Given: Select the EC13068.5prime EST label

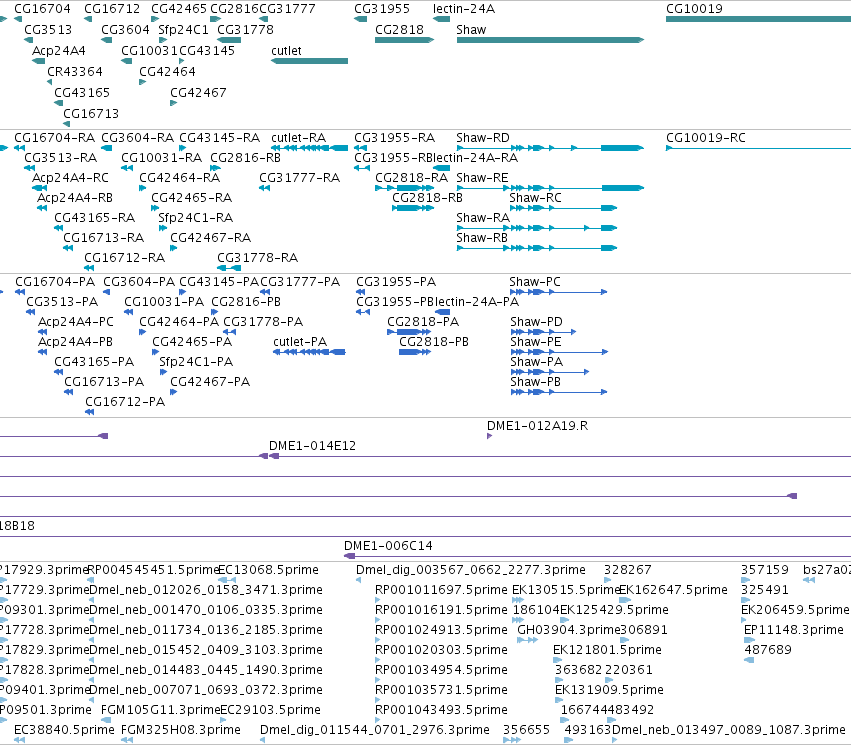Looking at the screenshot, I should tap(269, 570).
